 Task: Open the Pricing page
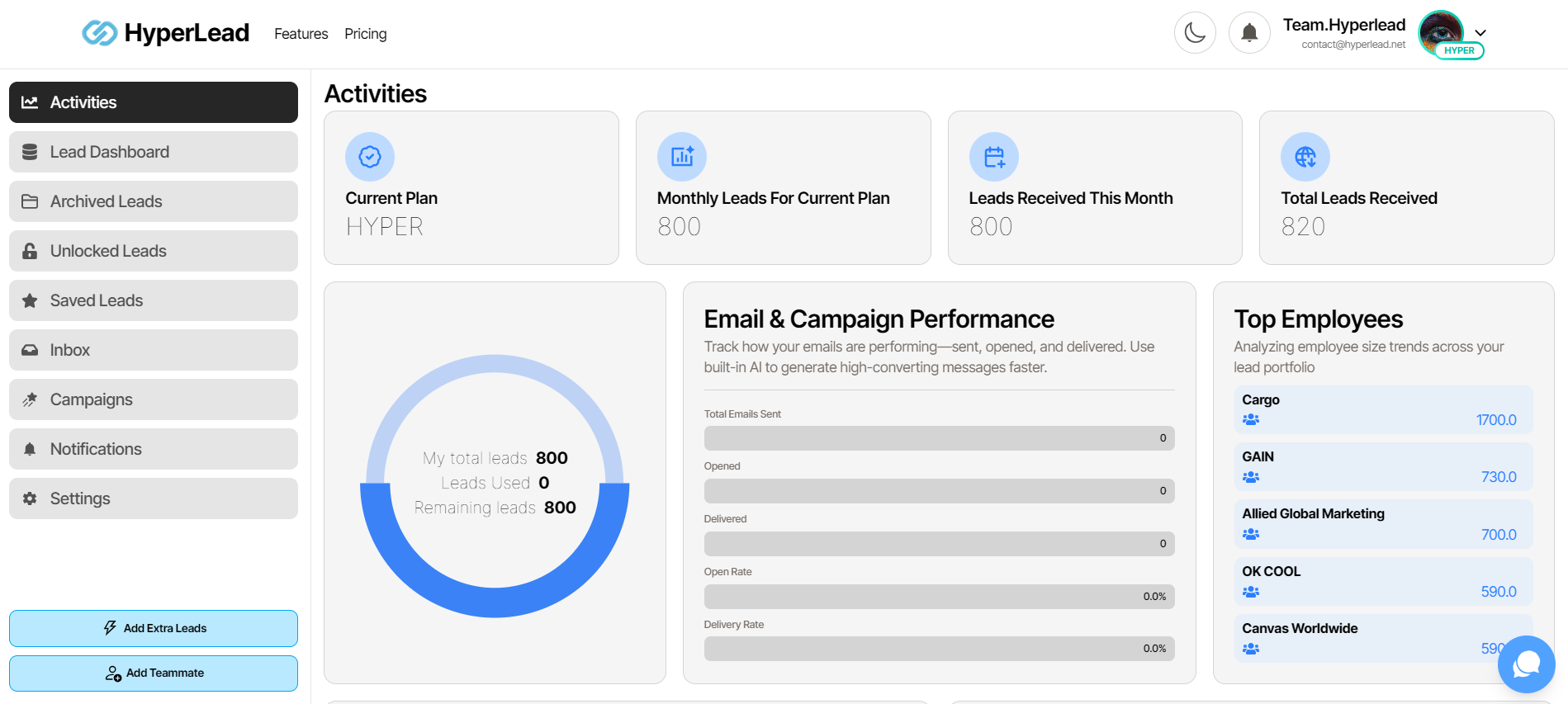pos(365,34)
